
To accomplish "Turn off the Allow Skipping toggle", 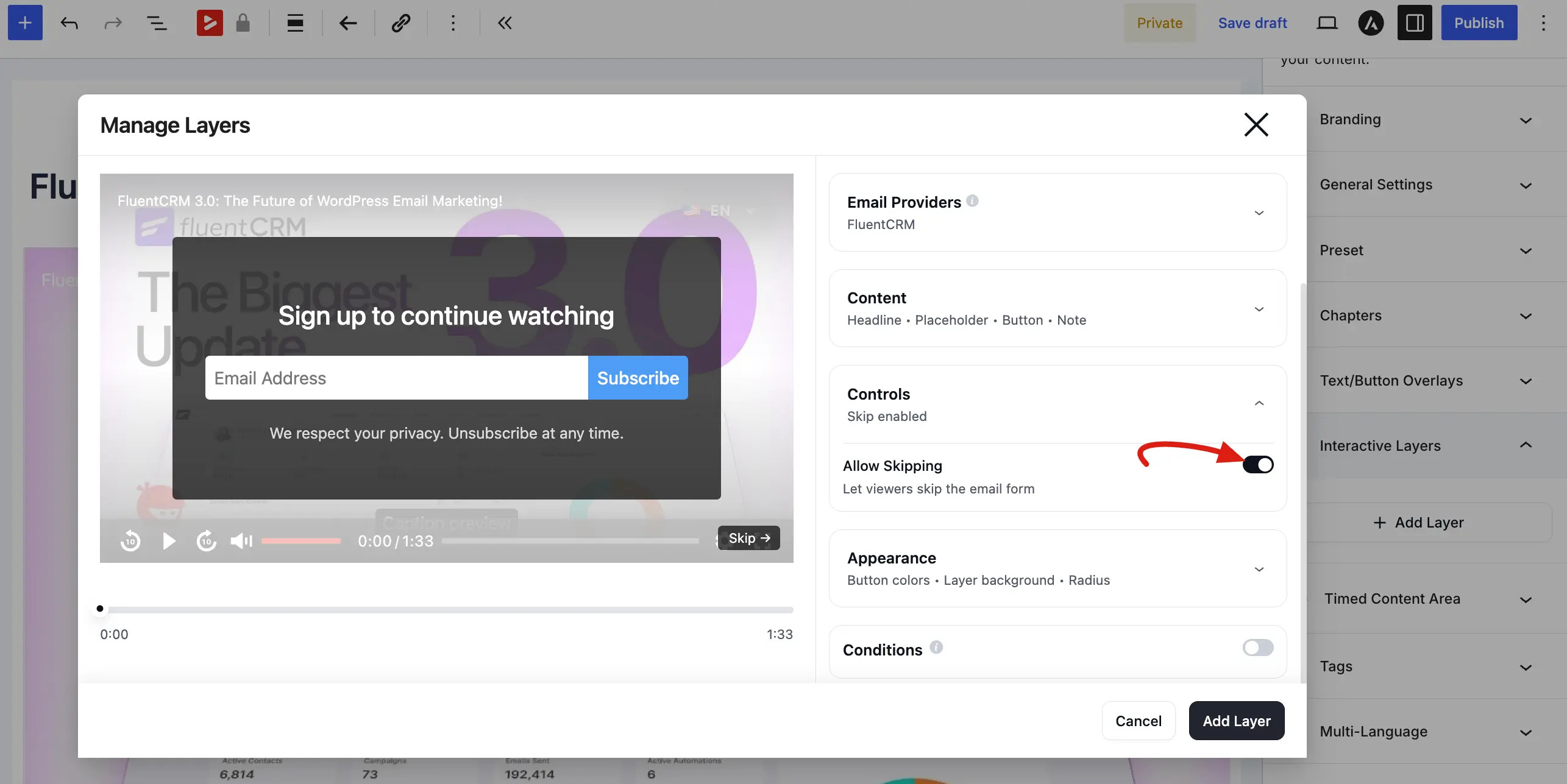I will coord(1258,465).
